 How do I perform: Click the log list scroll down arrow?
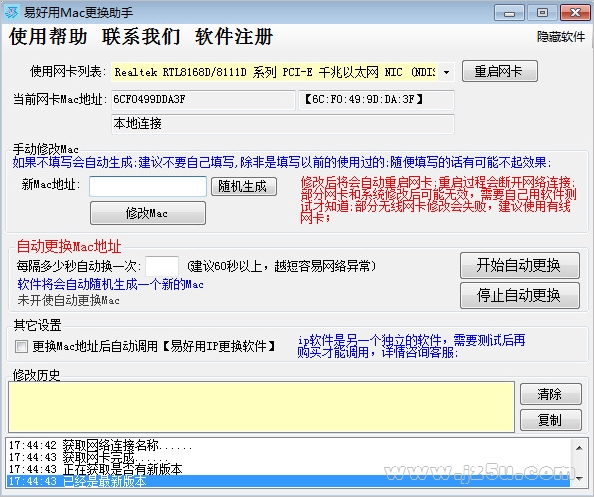[x=579, y=479]
